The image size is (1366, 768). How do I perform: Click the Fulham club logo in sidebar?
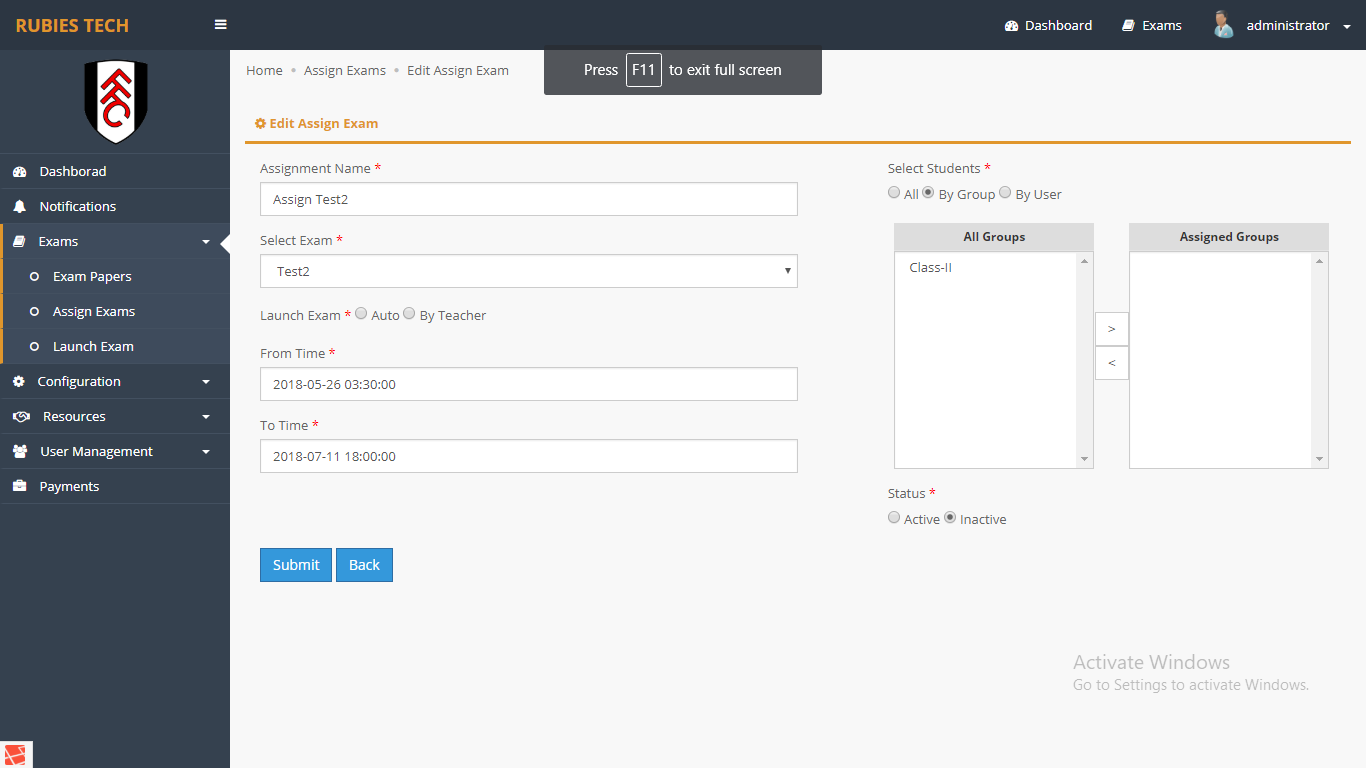[115, 101]
